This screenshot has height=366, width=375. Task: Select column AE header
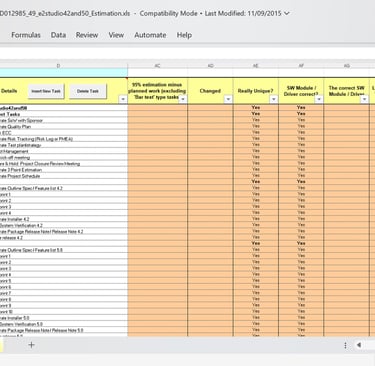click(x=256, y=66)
